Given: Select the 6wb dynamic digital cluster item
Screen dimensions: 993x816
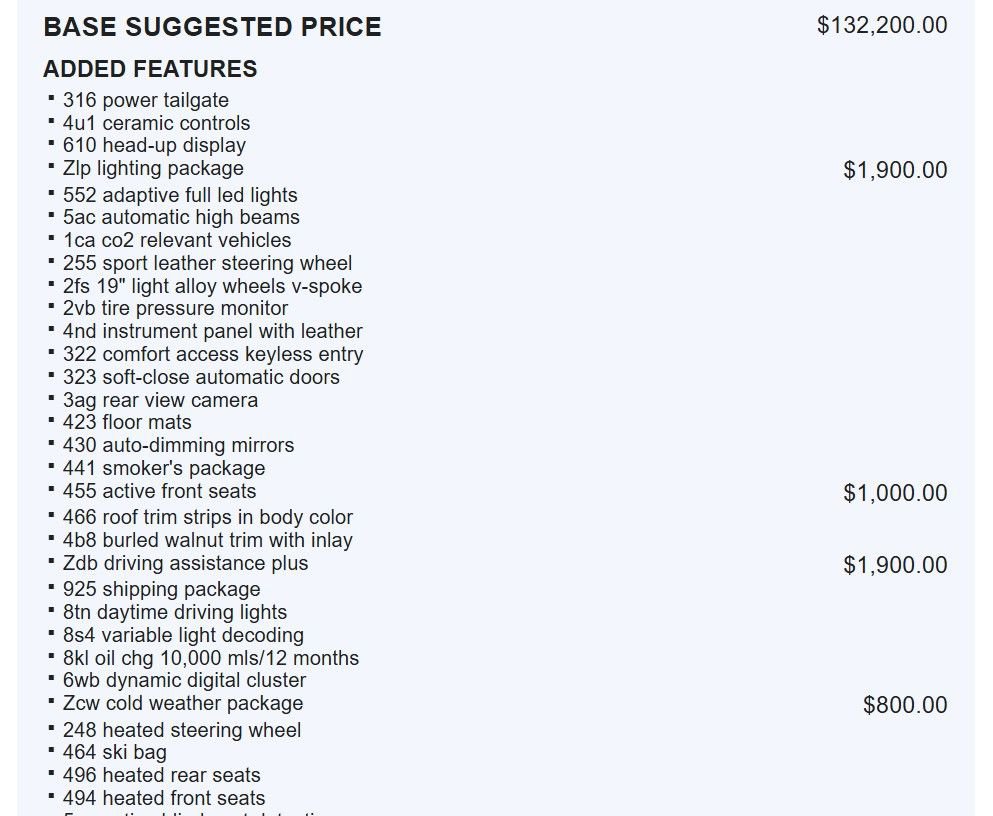Looking at the screenshot, I should tap(184, 681).
